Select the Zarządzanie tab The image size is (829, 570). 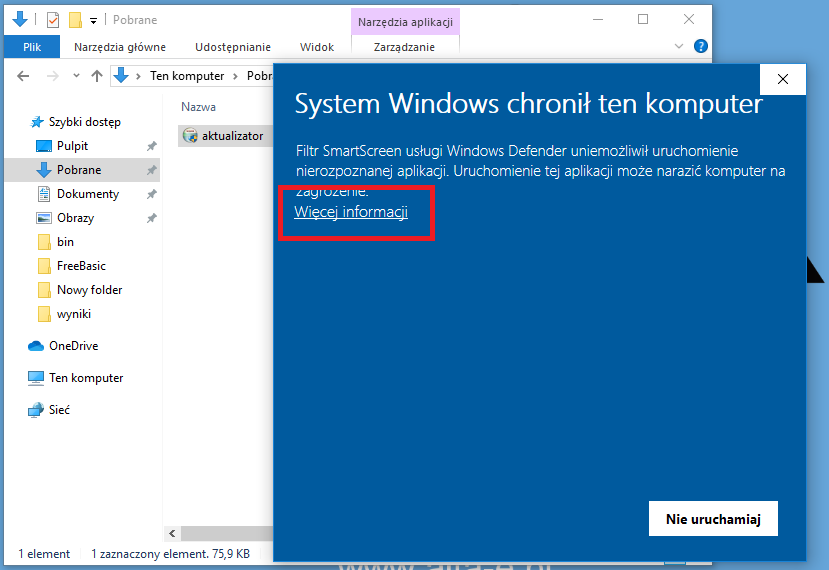pos(404,47)
